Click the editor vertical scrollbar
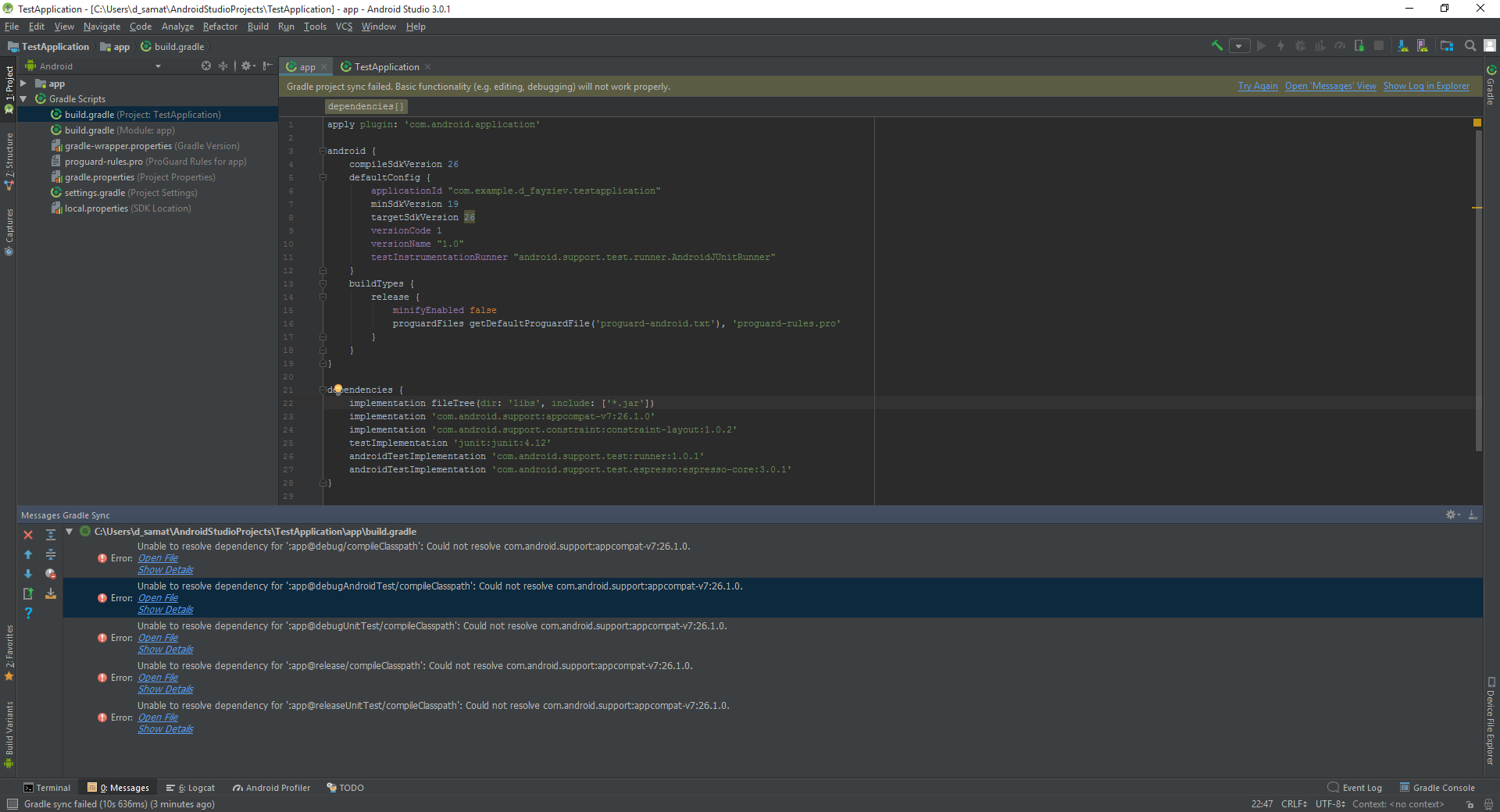The height and width of the screenshot is (812, 1500). [x=1478, y=290]
